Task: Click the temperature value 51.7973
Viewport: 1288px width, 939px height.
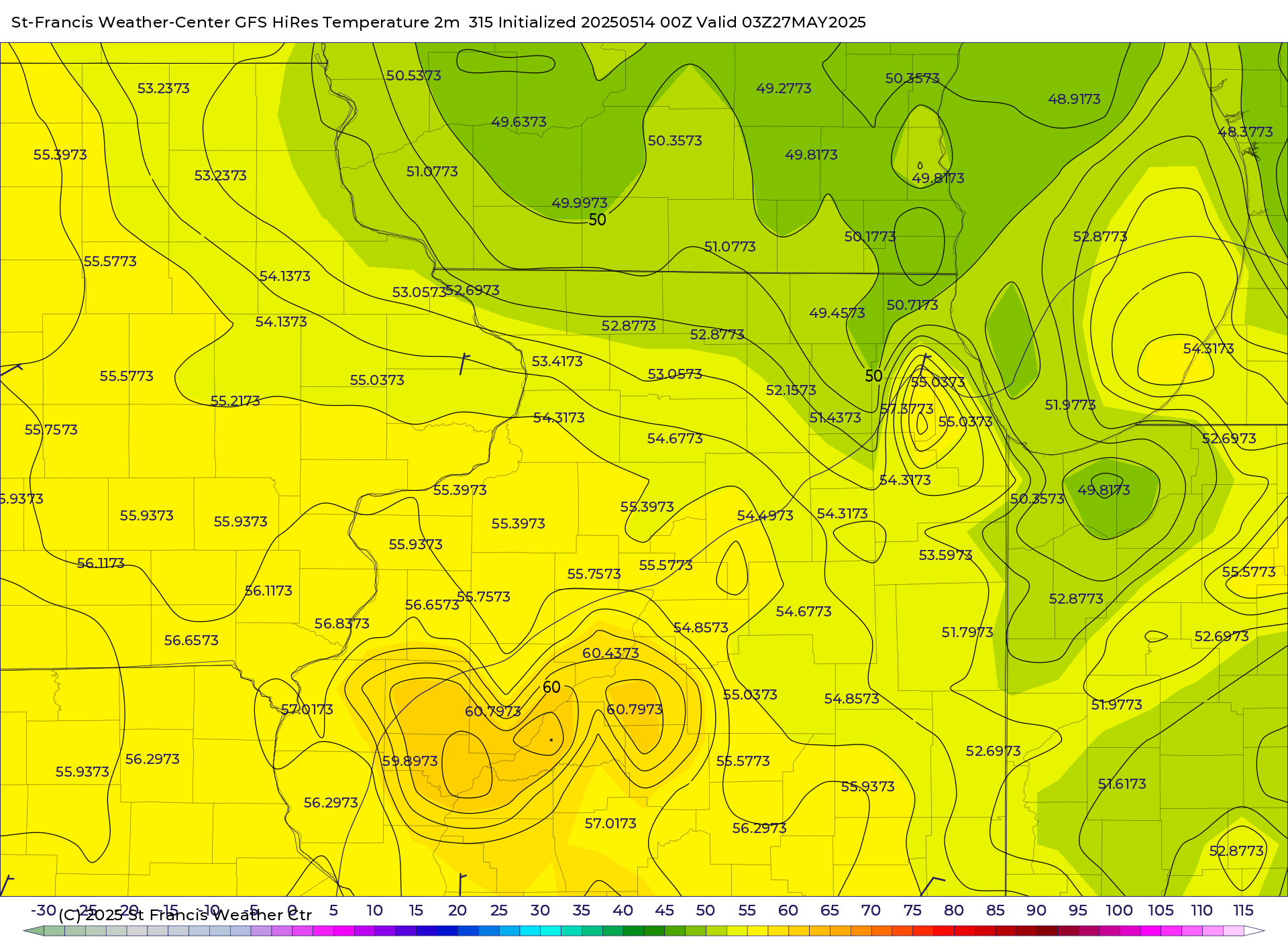Action: point(967,632)
